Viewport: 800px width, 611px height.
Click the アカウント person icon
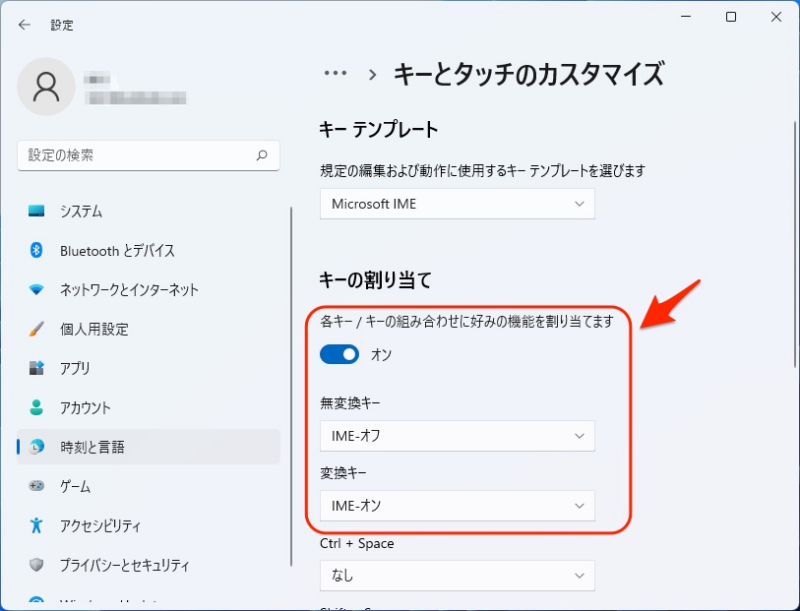click(36, 407)
